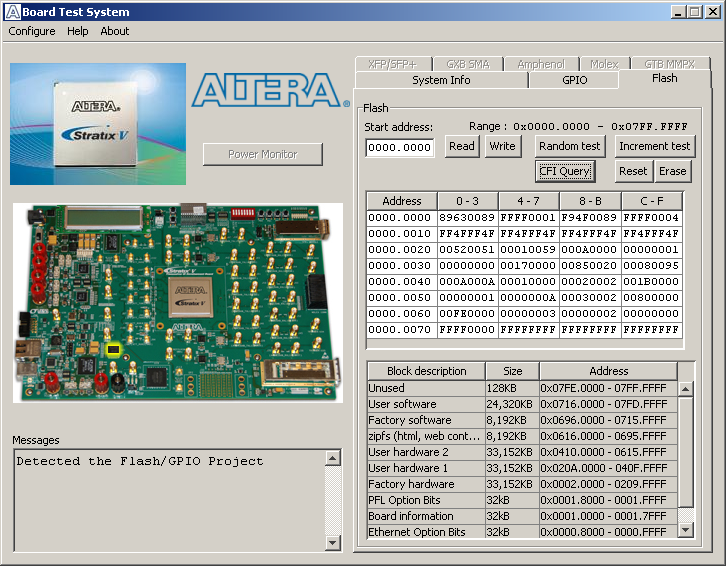Select cell 00850020 in memory table
This screenshot has height=566, width=726.
pos(589,266)
